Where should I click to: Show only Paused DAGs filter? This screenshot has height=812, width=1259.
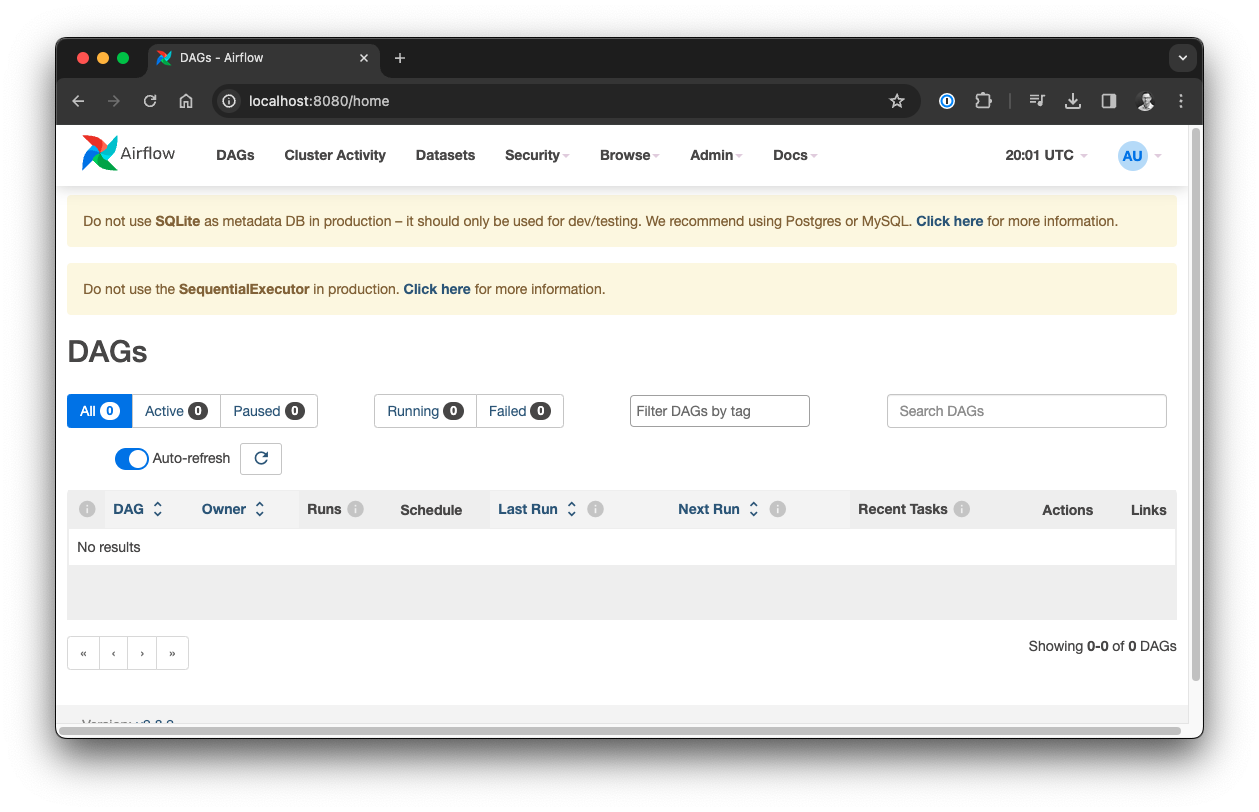268,411
